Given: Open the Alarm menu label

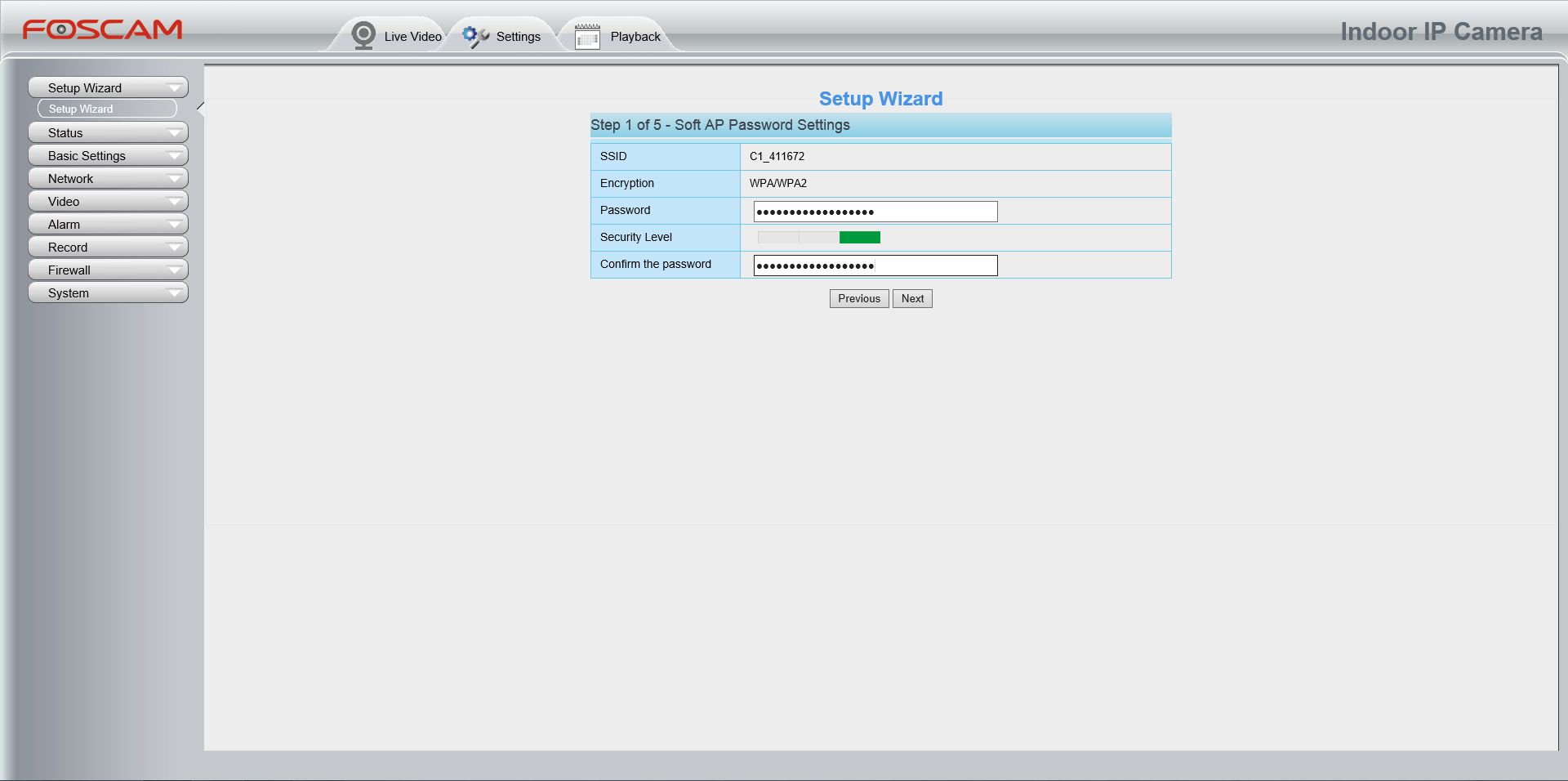Looking at the screenshot, I should (x=64, y=225).
